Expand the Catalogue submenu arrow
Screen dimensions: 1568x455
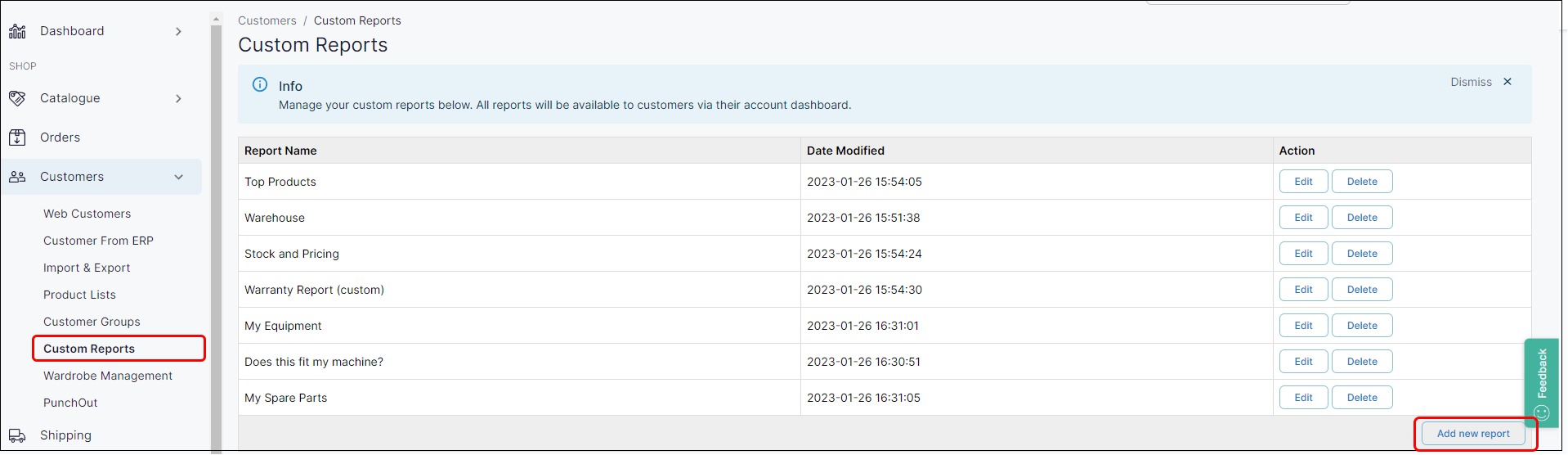coord(178,98)
